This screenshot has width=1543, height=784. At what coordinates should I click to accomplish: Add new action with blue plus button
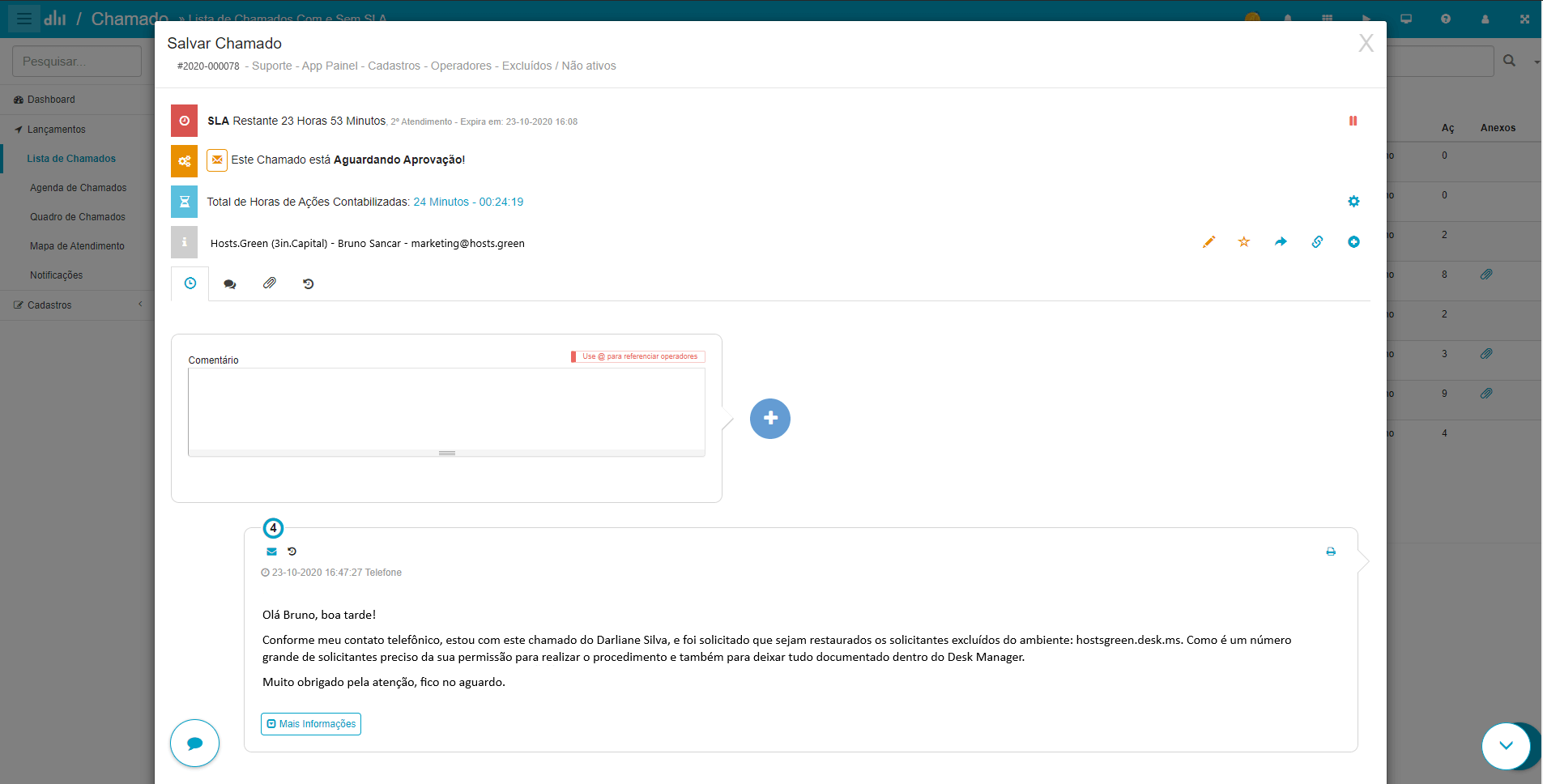pos(769,419)
